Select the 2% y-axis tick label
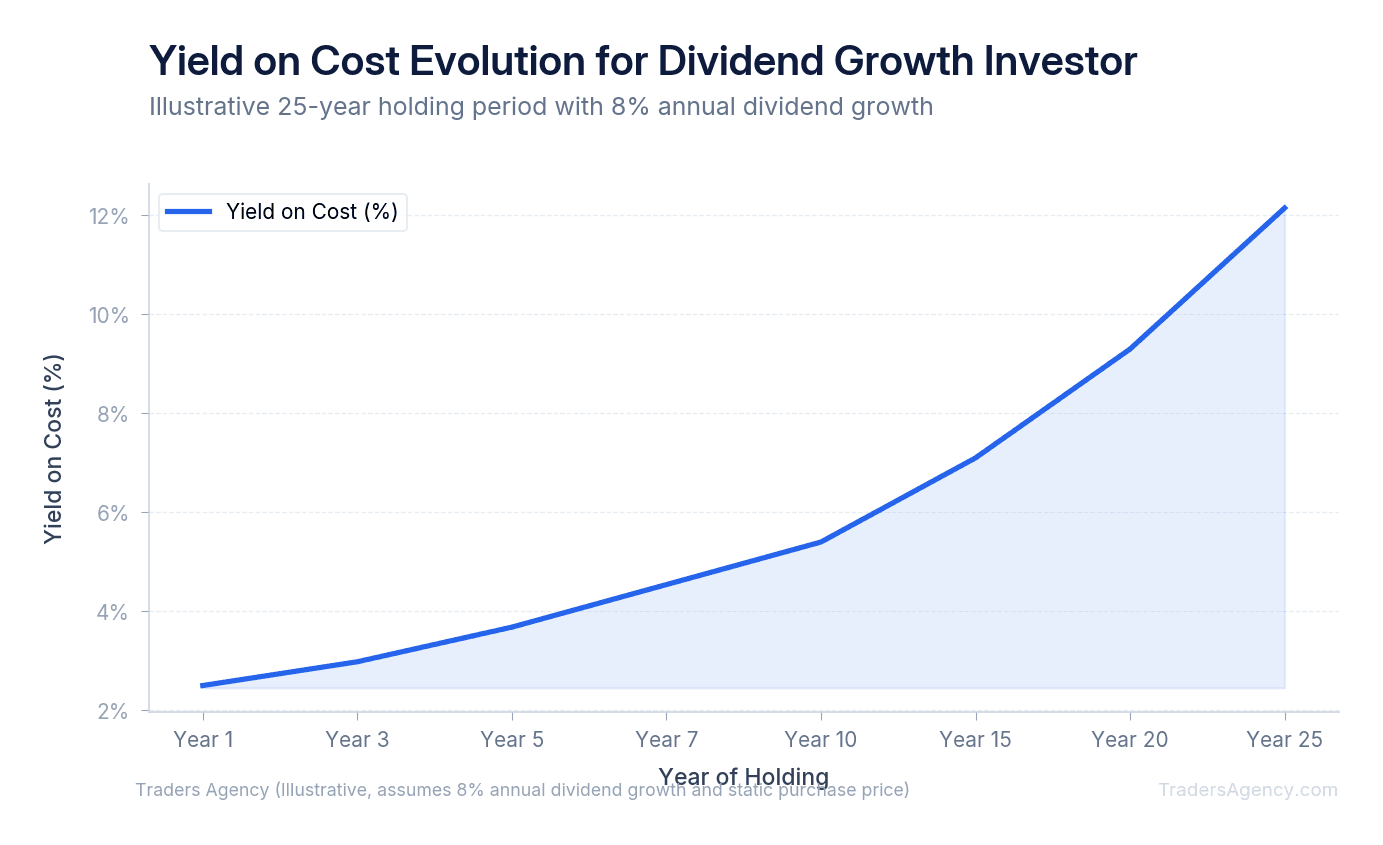1383x845 pixels. (x=113, y=711)
